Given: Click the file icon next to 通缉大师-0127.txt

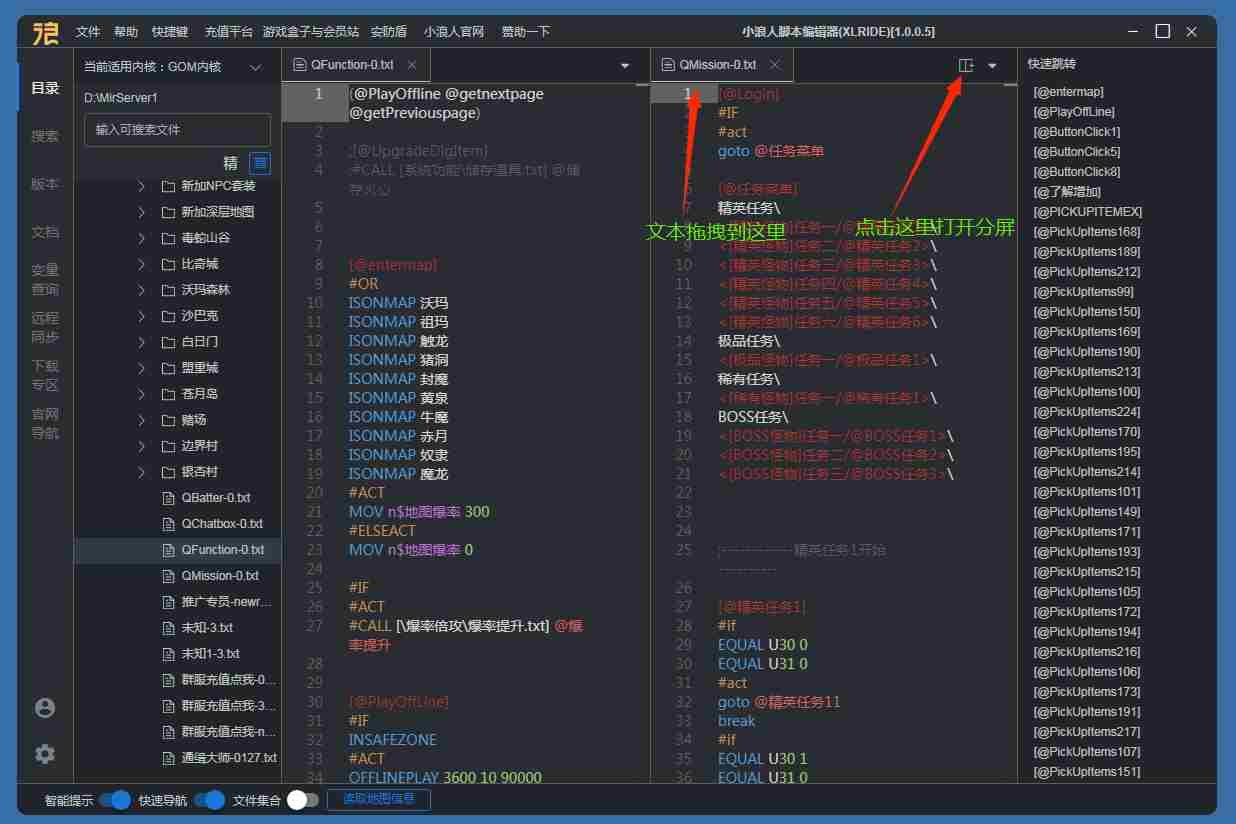Looking at the screenshot, I should pyautogui.click(x=168, y=758).
